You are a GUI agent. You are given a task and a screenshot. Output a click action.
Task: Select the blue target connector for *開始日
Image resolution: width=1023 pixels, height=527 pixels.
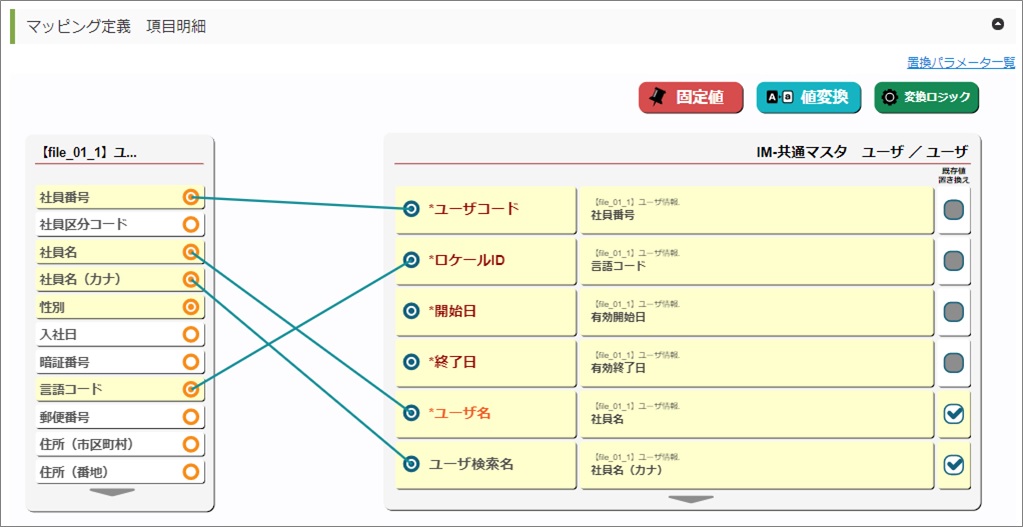(x=410, y=311)
